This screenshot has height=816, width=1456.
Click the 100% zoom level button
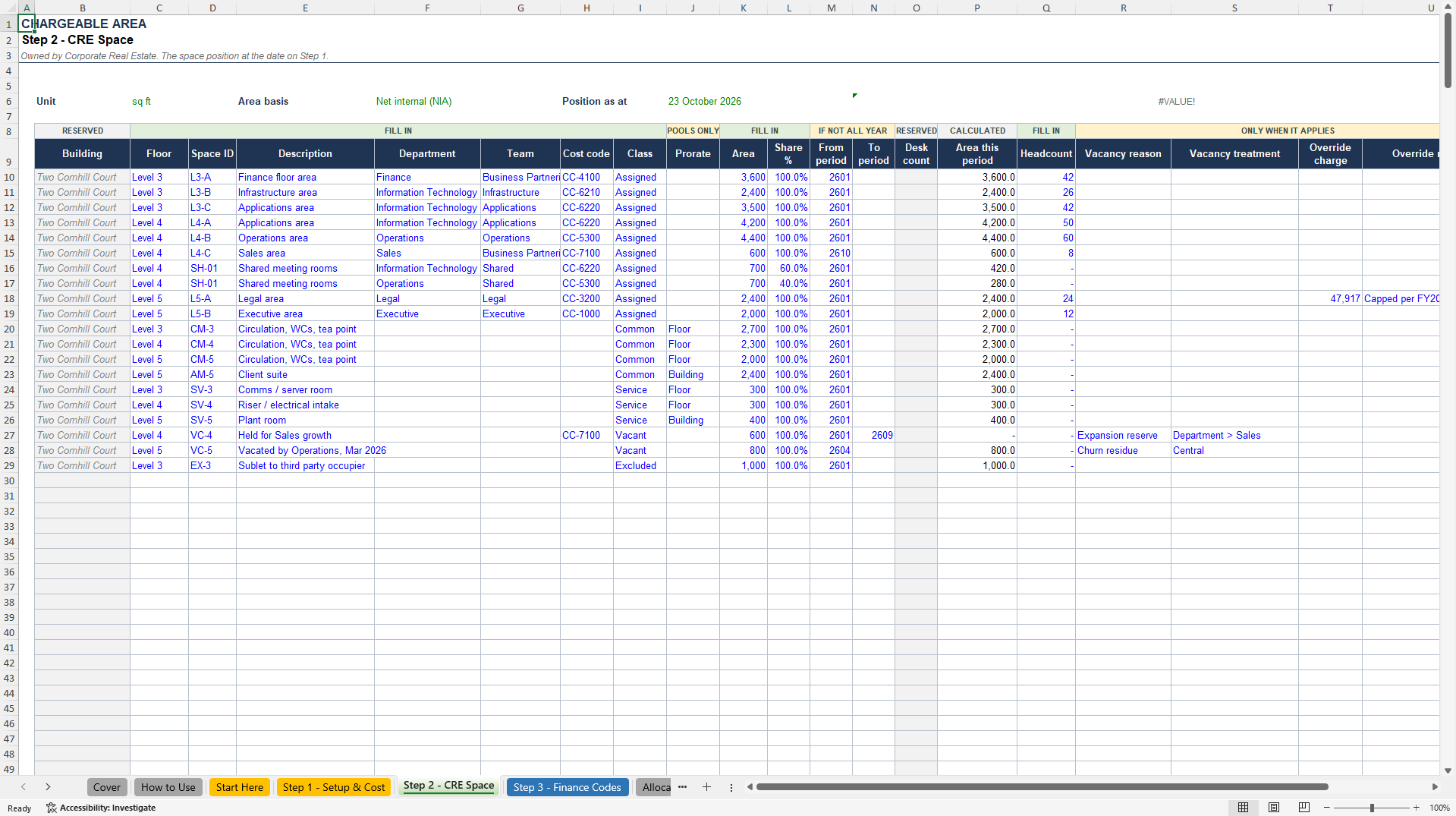pos(1439,808)
